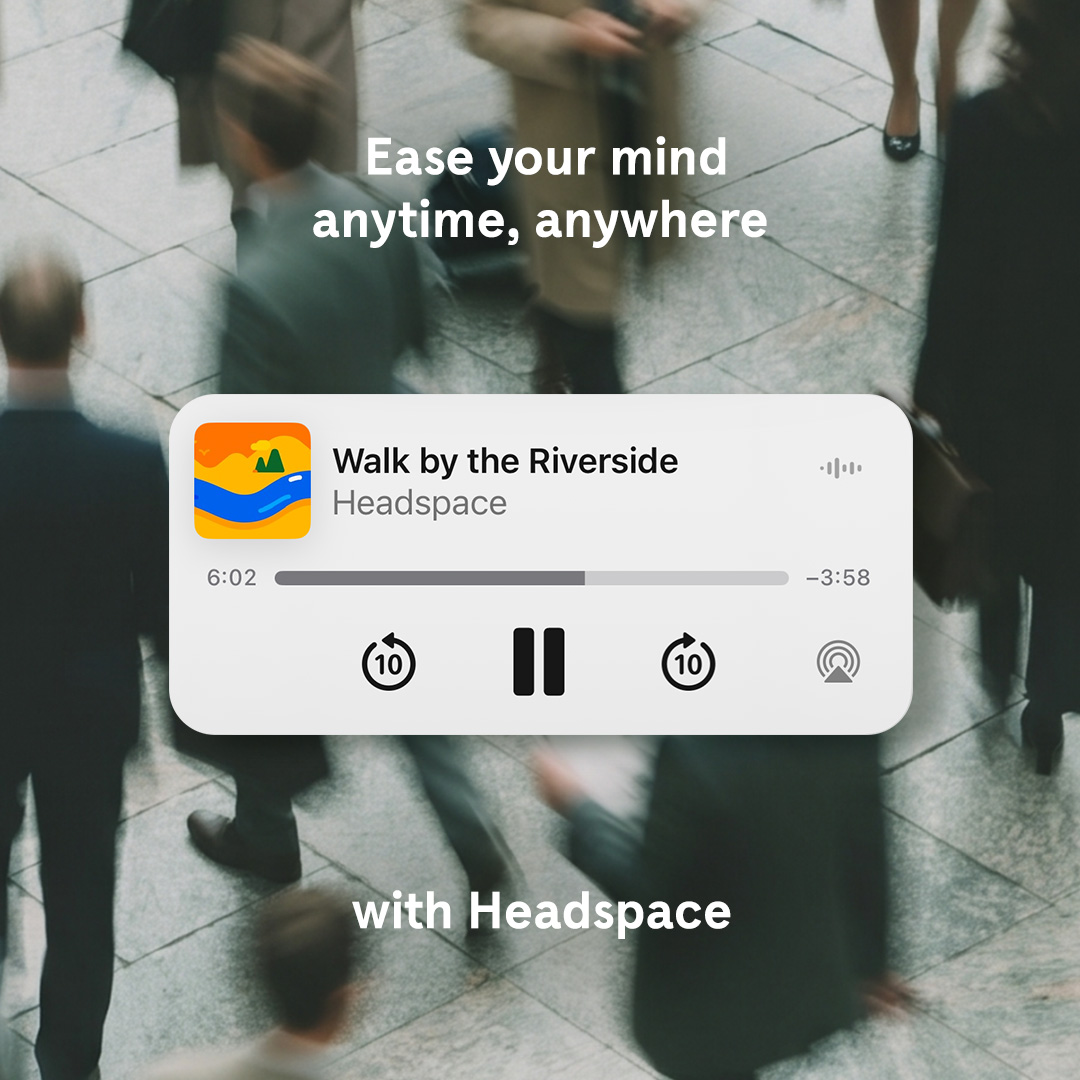Pause the playing meditation

tap(539, 661)
